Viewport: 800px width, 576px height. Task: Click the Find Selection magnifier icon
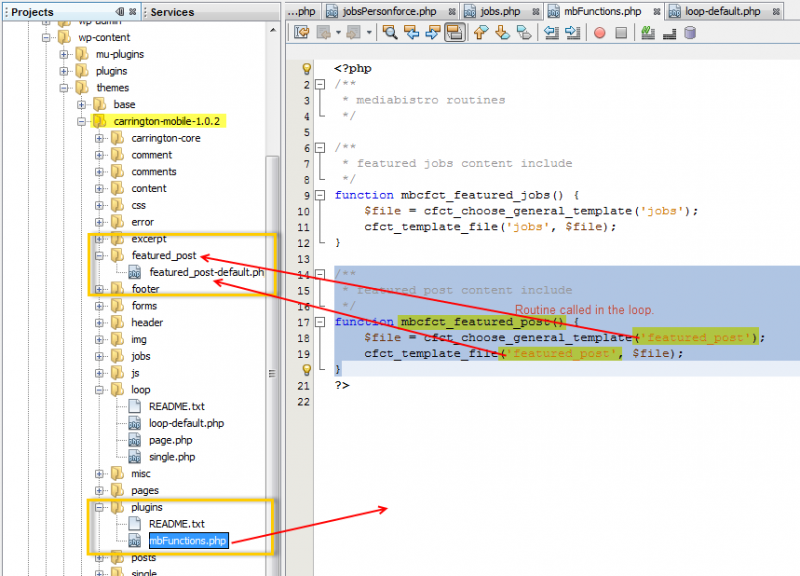click(x=389, y=33)
